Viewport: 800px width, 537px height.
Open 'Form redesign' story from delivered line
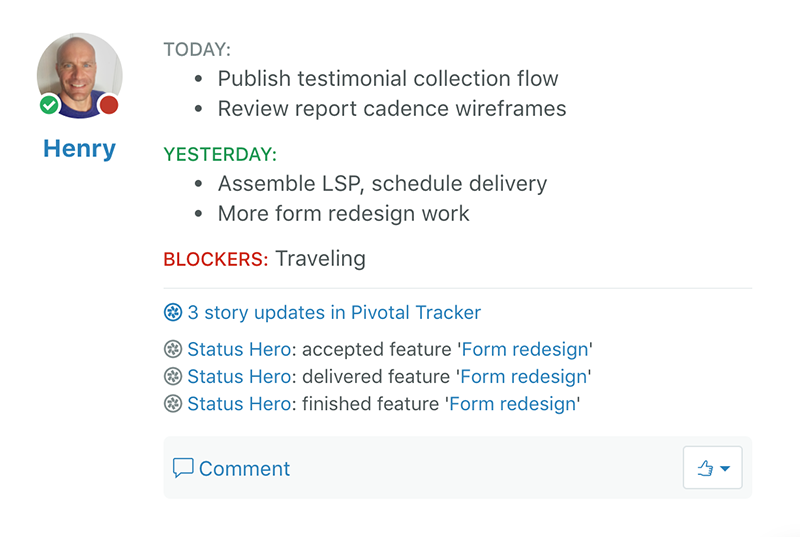pos(523,377)
